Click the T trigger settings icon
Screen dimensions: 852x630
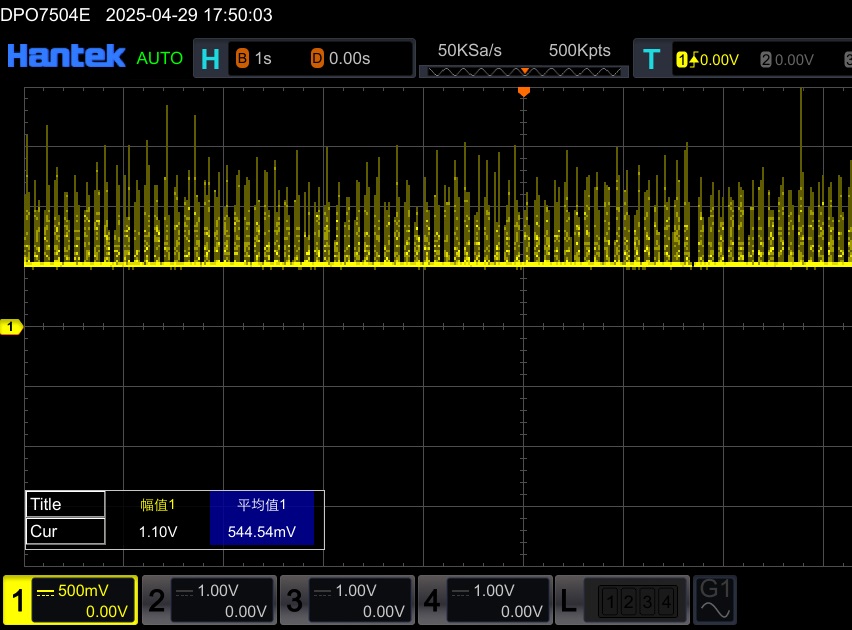coord(652,59)
